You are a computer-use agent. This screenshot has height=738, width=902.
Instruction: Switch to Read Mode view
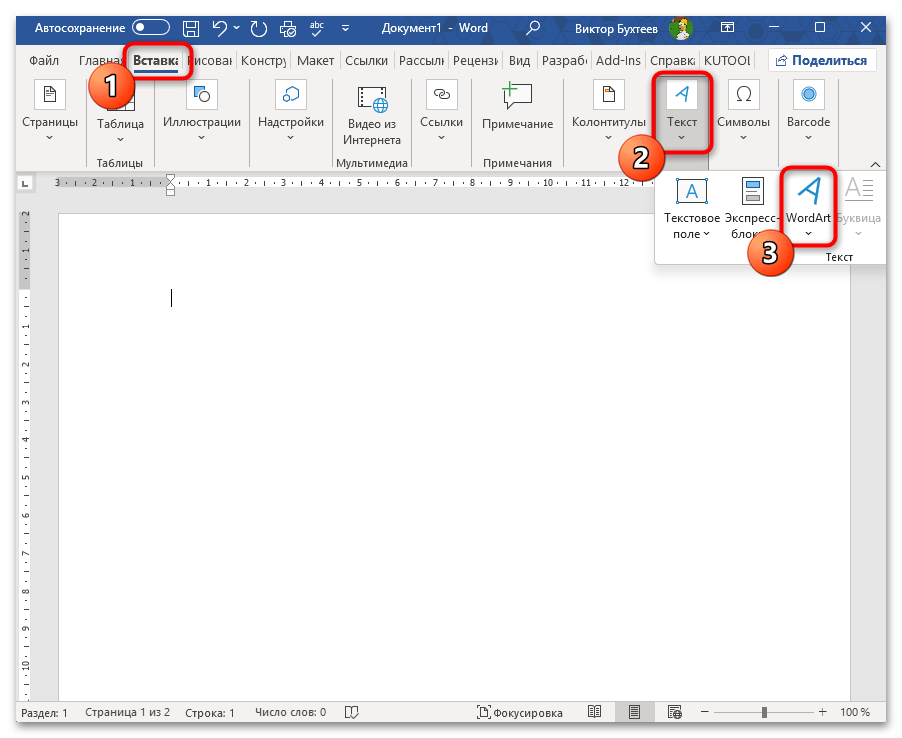594,712
